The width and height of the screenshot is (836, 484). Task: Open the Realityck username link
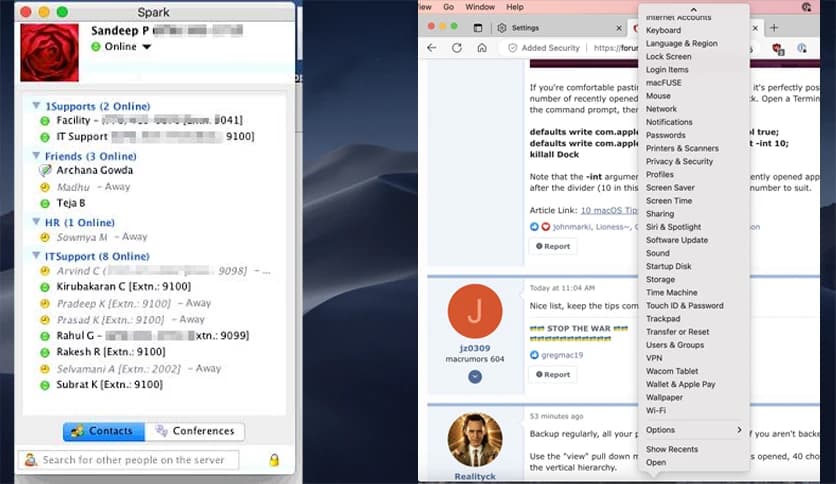475,477
